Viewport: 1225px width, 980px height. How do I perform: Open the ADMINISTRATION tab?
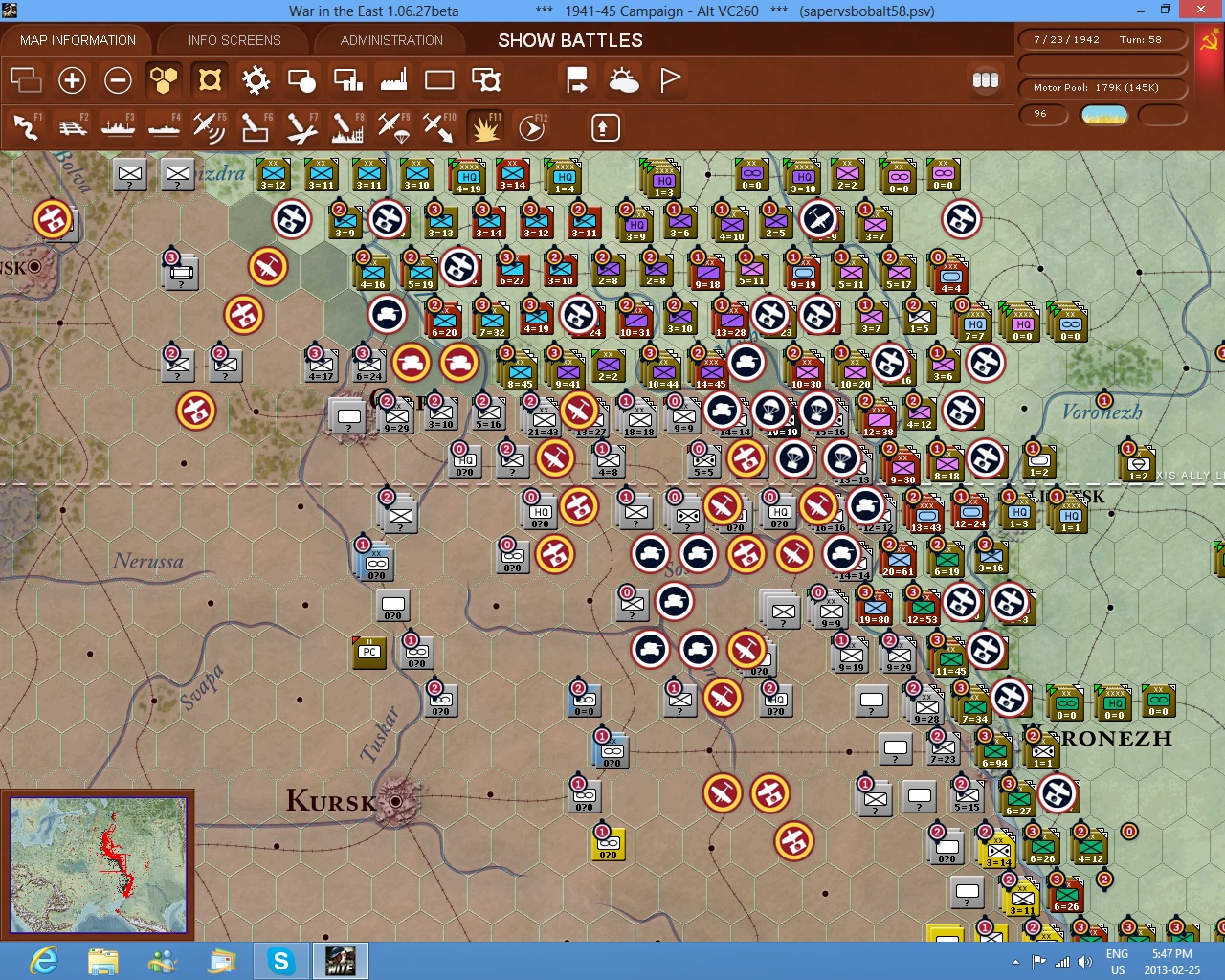point(391,40)
